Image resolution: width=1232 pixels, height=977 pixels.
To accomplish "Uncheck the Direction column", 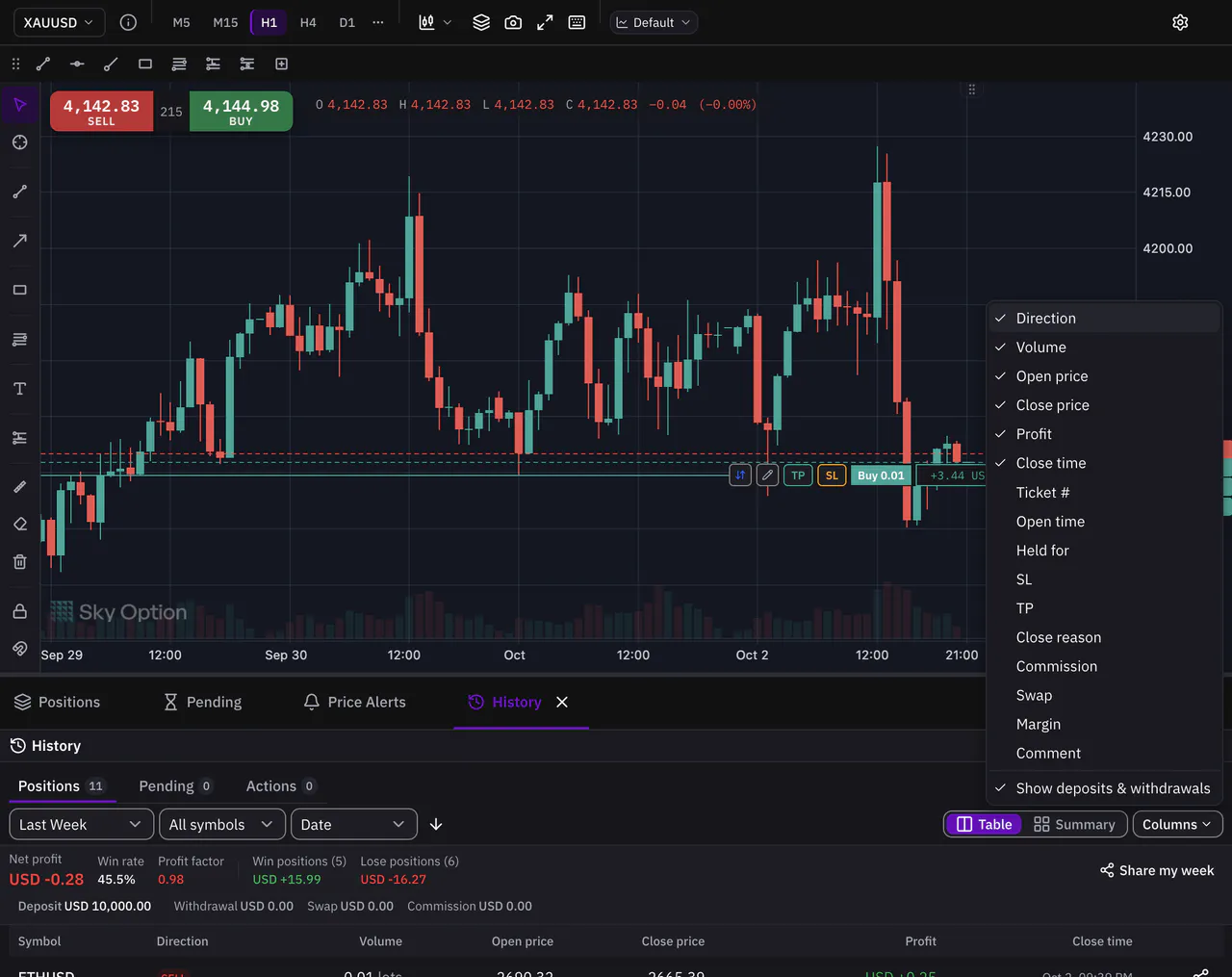I will click(x=1104, y=319).
